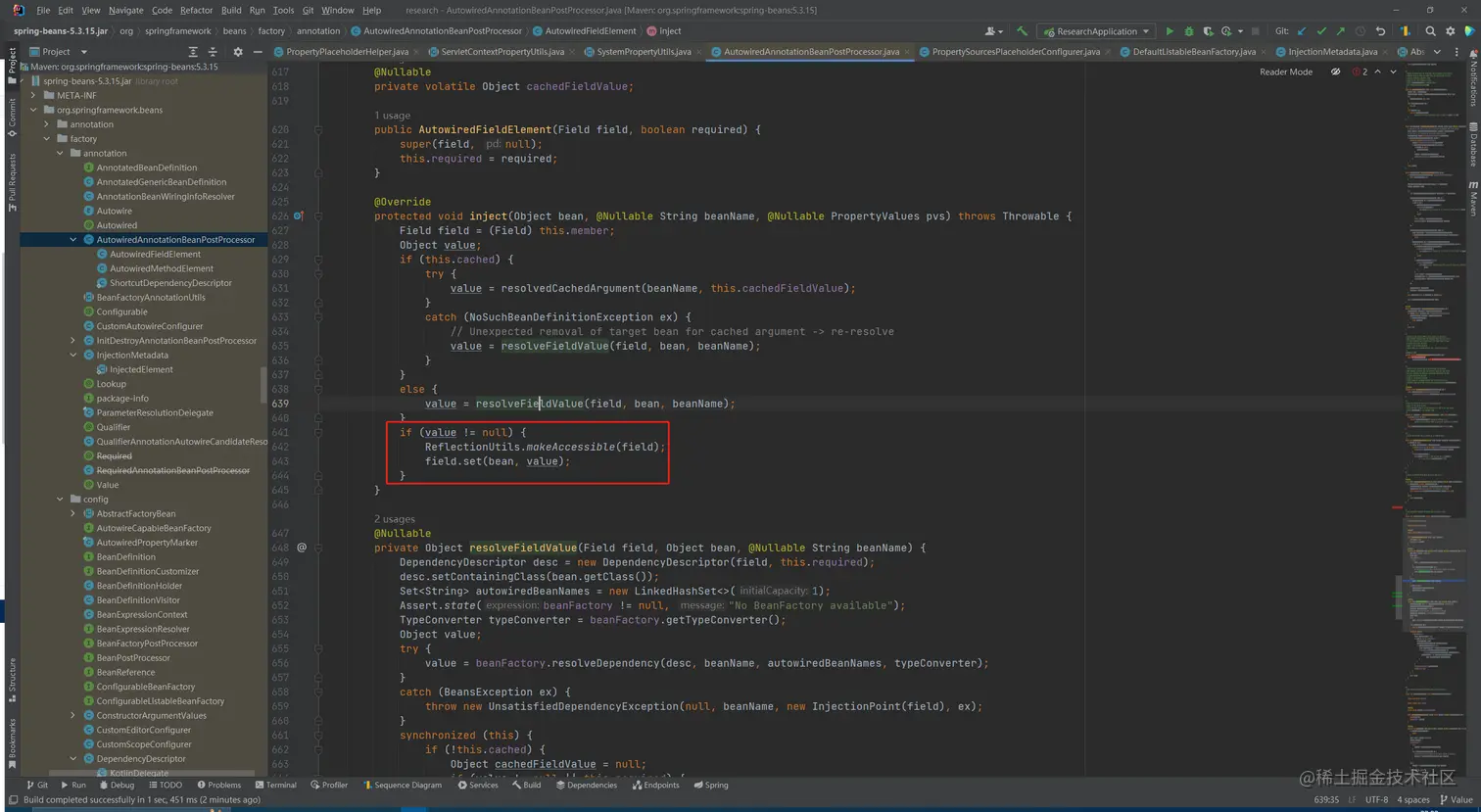Image resolution: width=1481 pixels, height=812 pixels.
Task: Show hidden editor tabs dropdown
Action: [x=1437, y=52]
